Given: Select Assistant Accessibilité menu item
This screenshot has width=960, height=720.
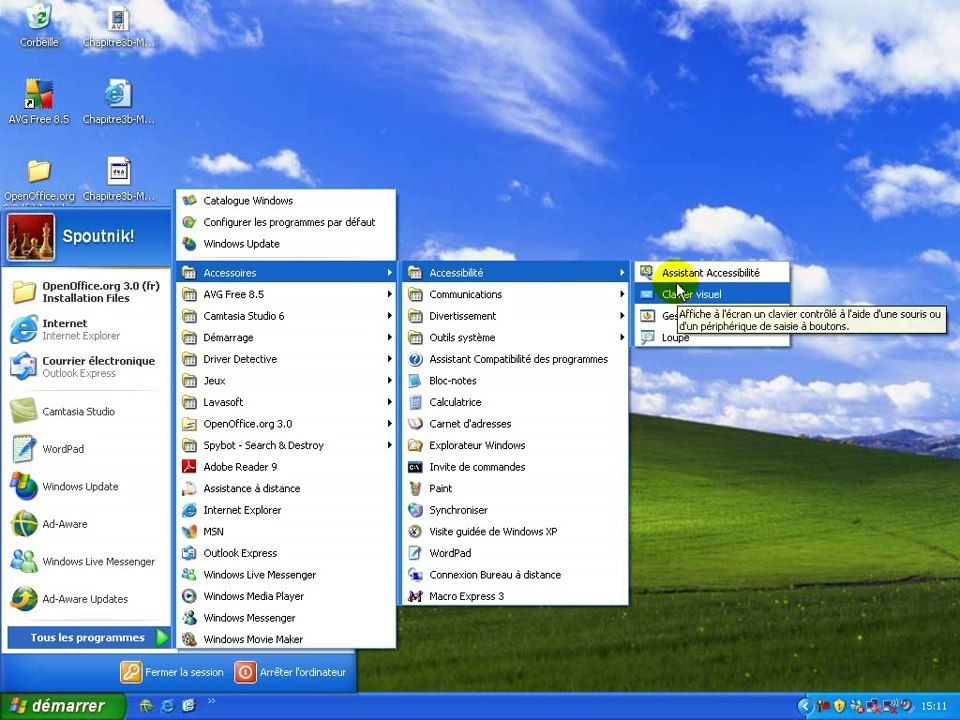Looking at the screenshot, I should click(710, 273).
